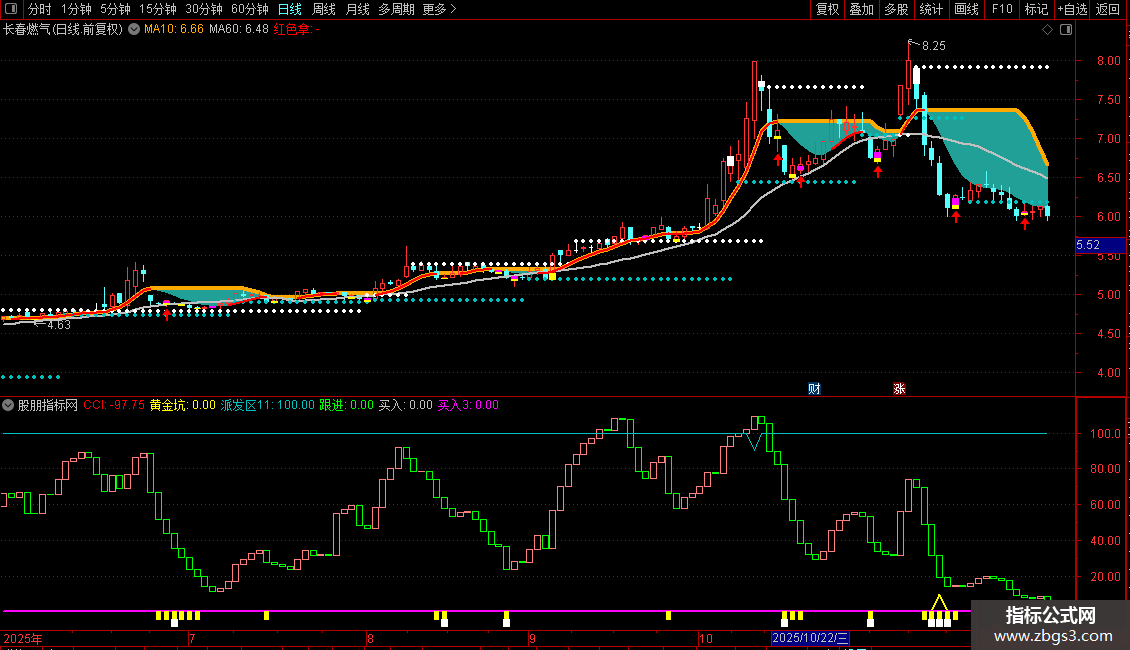The image size is (1130, 650).
Task: Expand 股朋指标网 sub-indicator settings icon
Action: pyautogui.click(x=8, y=405)
